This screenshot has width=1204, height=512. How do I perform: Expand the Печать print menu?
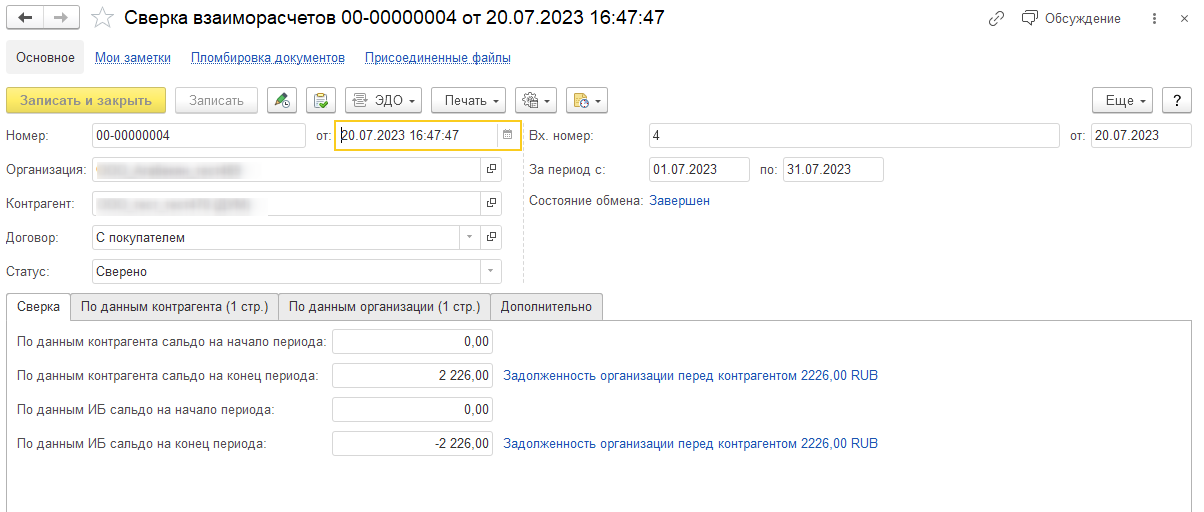point(471,100)
